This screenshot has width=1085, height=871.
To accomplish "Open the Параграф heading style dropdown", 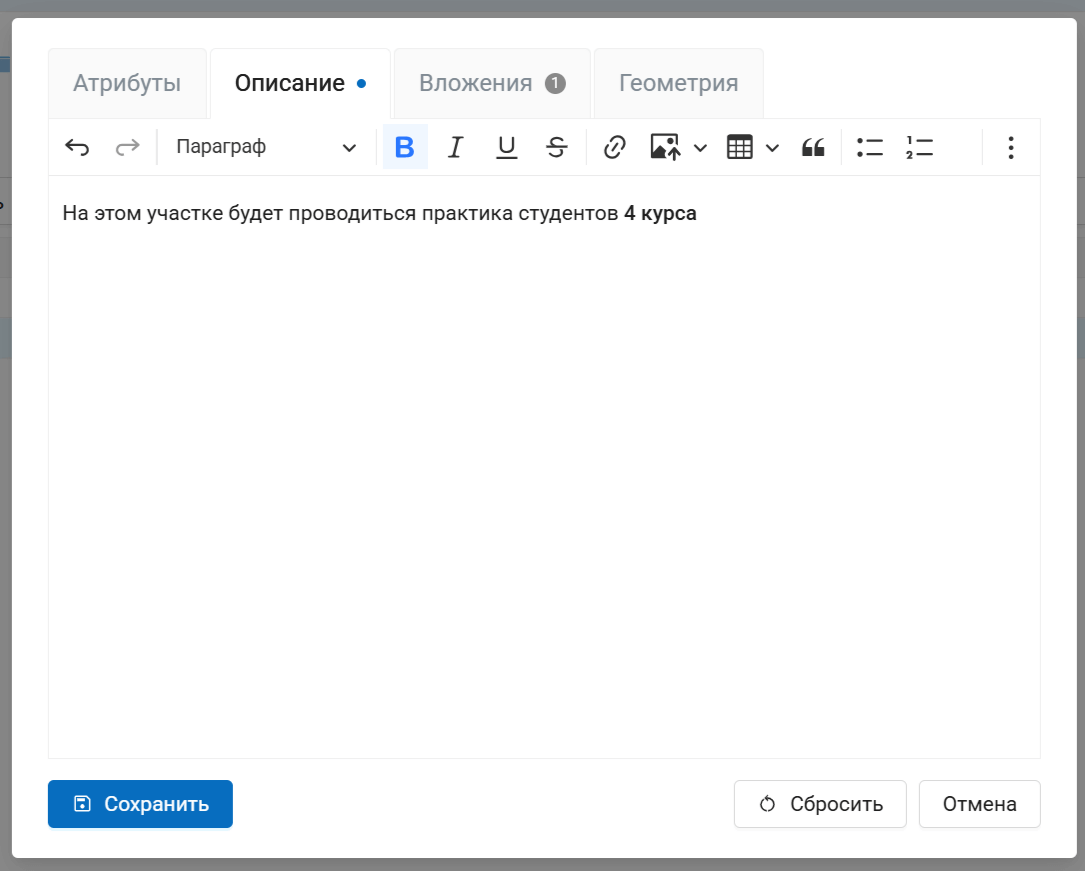I will pos(266,148).
